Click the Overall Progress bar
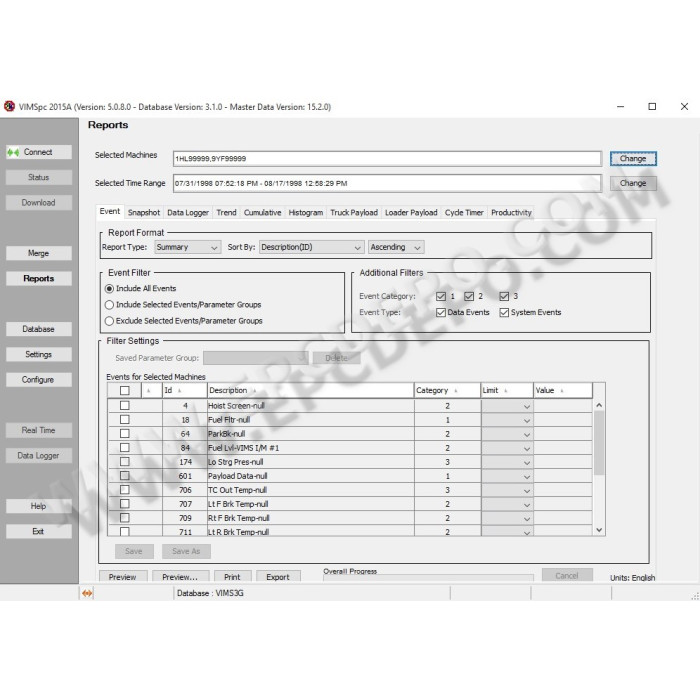 tap(428, 578)
